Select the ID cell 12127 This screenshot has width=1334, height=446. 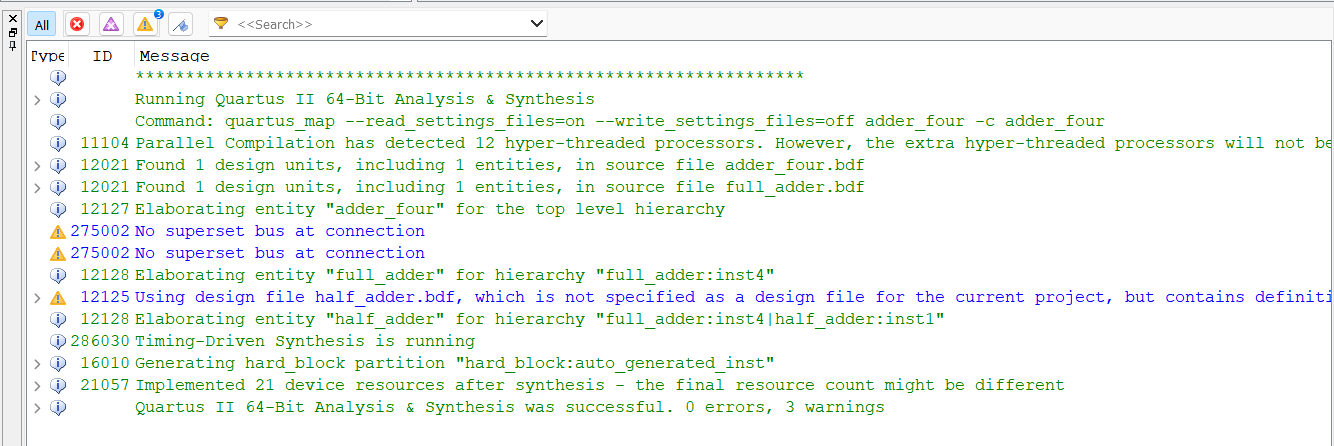[105, 209]
